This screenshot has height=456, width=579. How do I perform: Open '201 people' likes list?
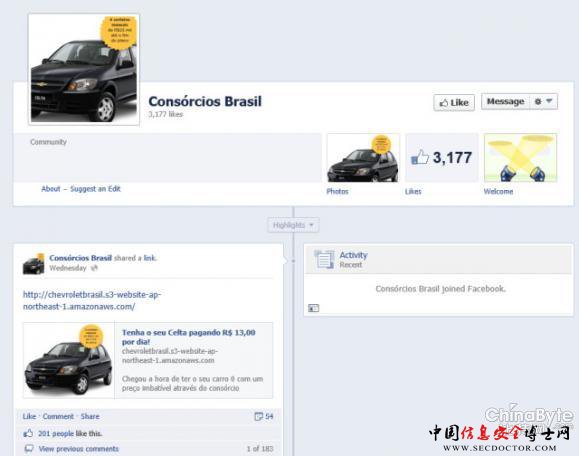(56, 433)
